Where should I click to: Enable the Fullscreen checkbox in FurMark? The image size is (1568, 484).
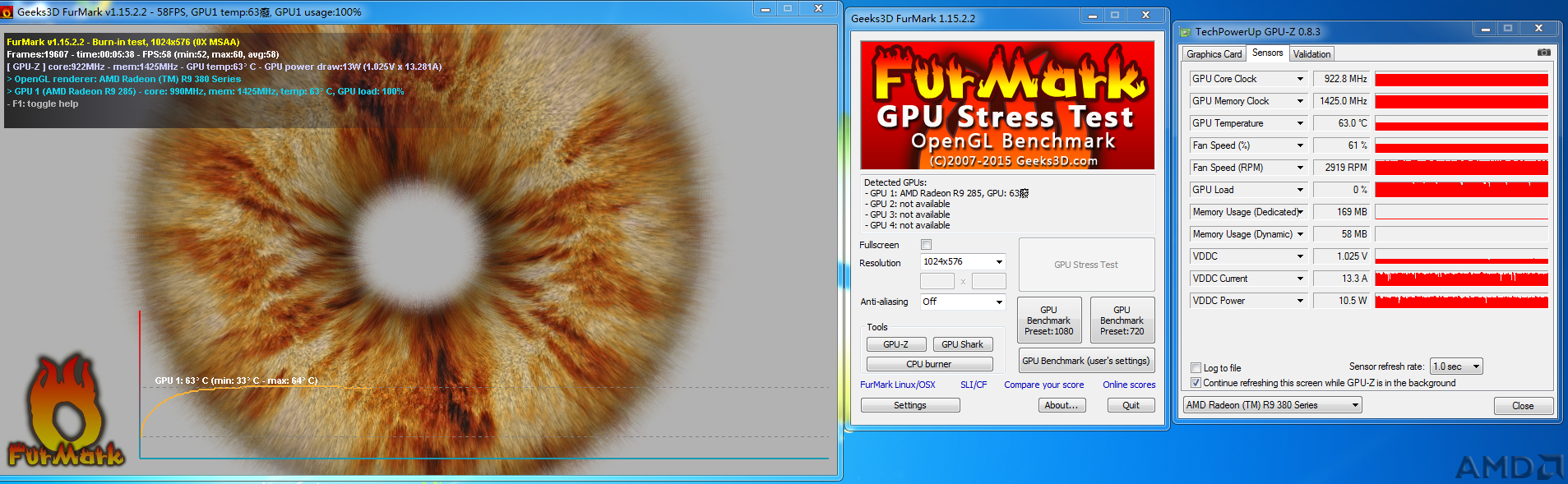point(927,245)
